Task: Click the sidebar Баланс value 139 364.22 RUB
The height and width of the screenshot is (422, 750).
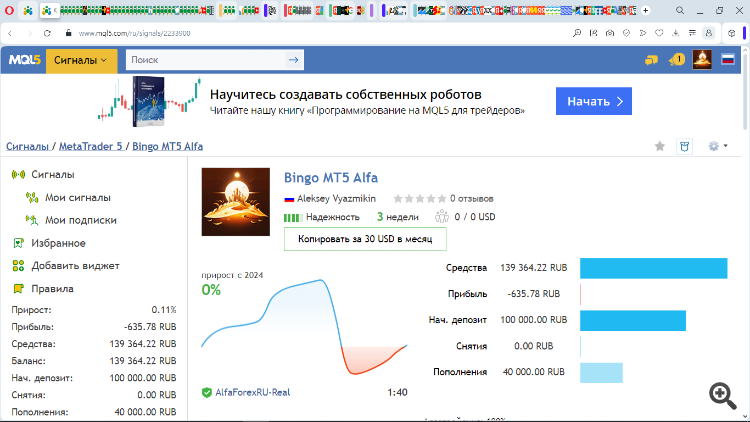Action: click(x=143, y=361)
